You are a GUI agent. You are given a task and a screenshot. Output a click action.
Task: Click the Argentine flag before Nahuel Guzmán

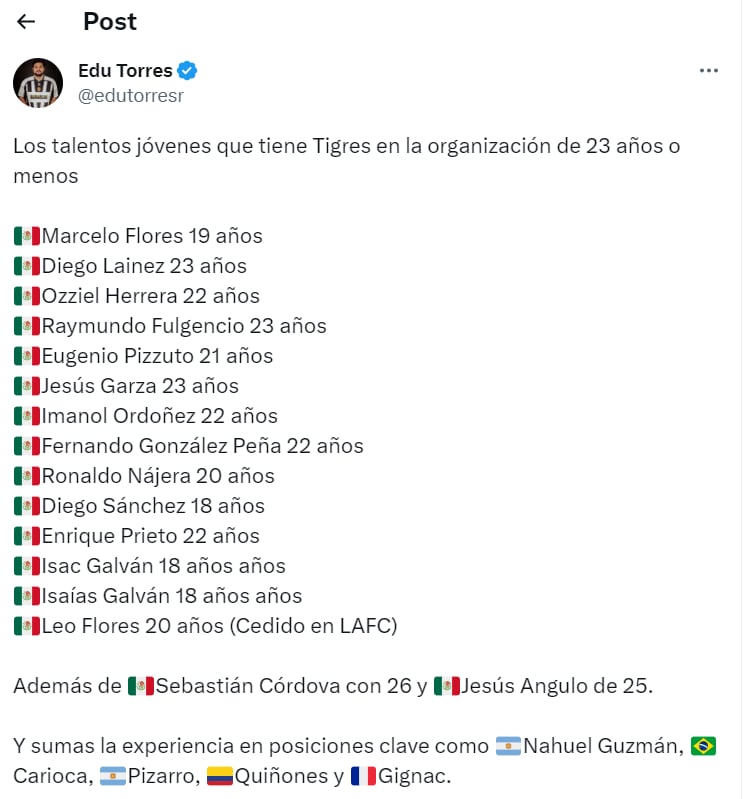click(508, 746)
